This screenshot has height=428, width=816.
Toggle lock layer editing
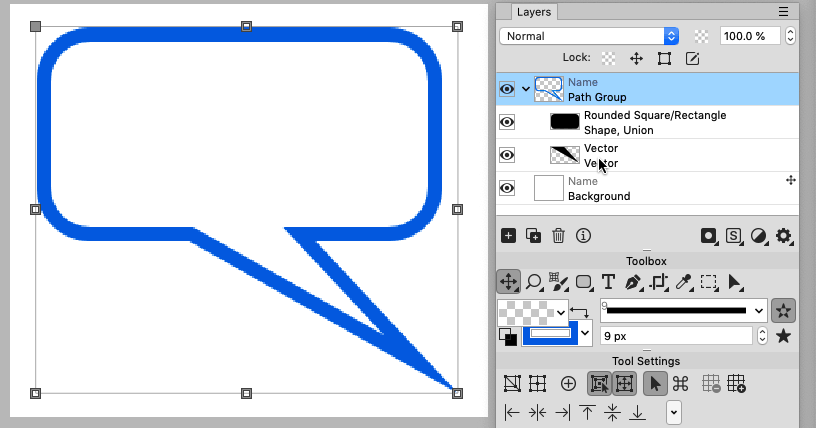point(692,58)
